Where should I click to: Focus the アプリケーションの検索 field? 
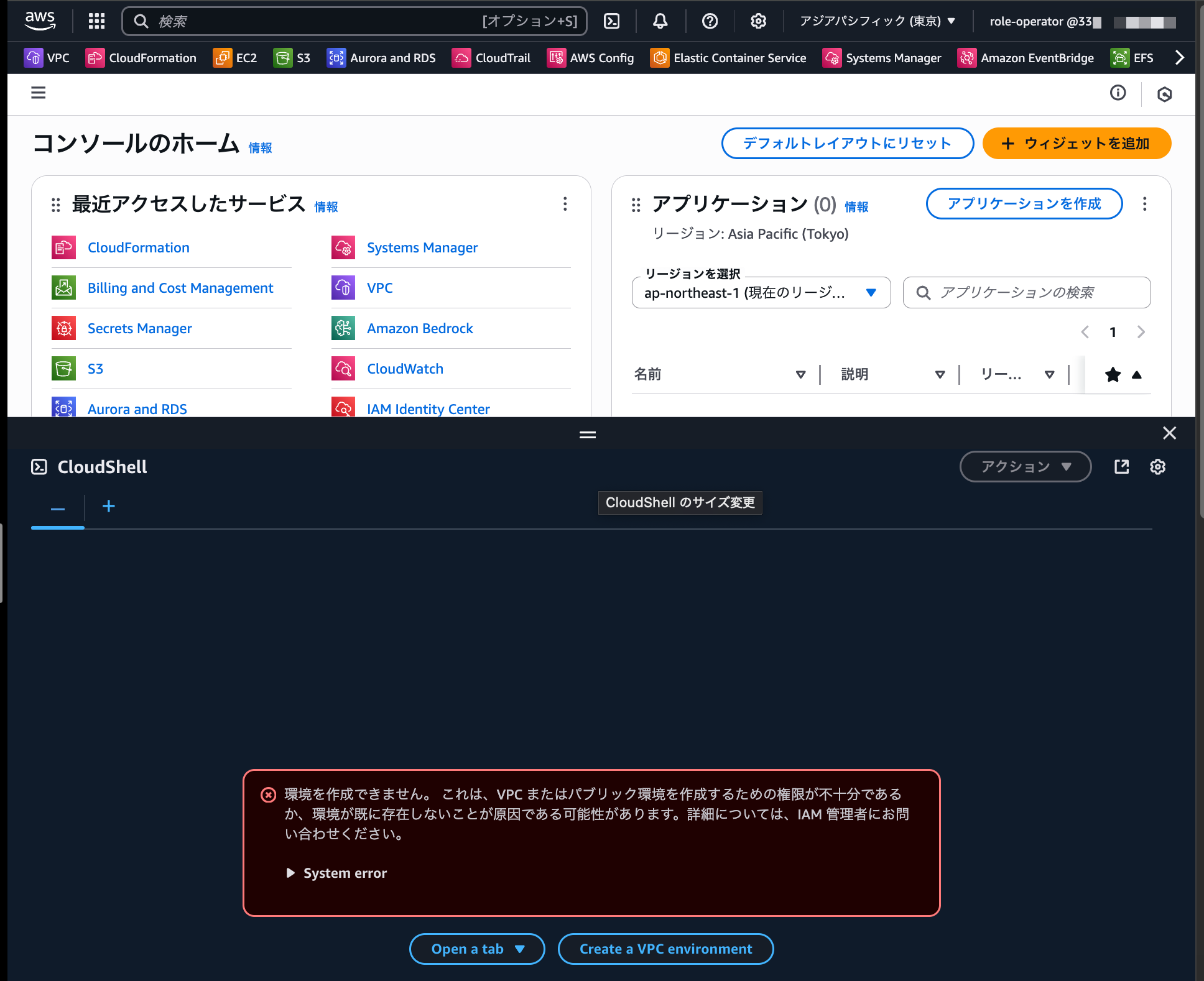point(1027,293)
